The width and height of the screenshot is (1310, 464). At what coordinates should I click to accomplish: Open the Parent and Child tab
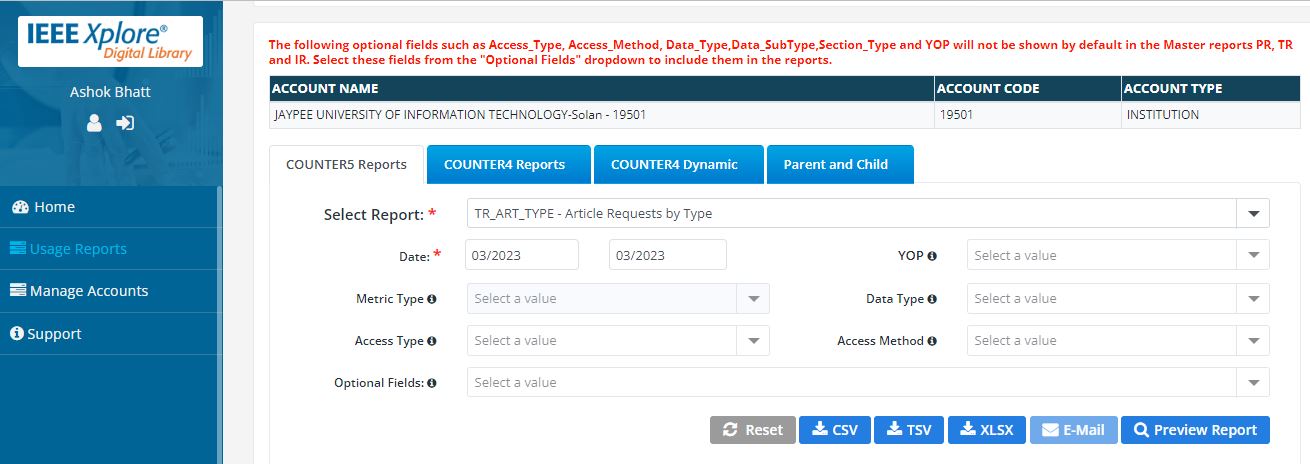[x=835, y=165]
